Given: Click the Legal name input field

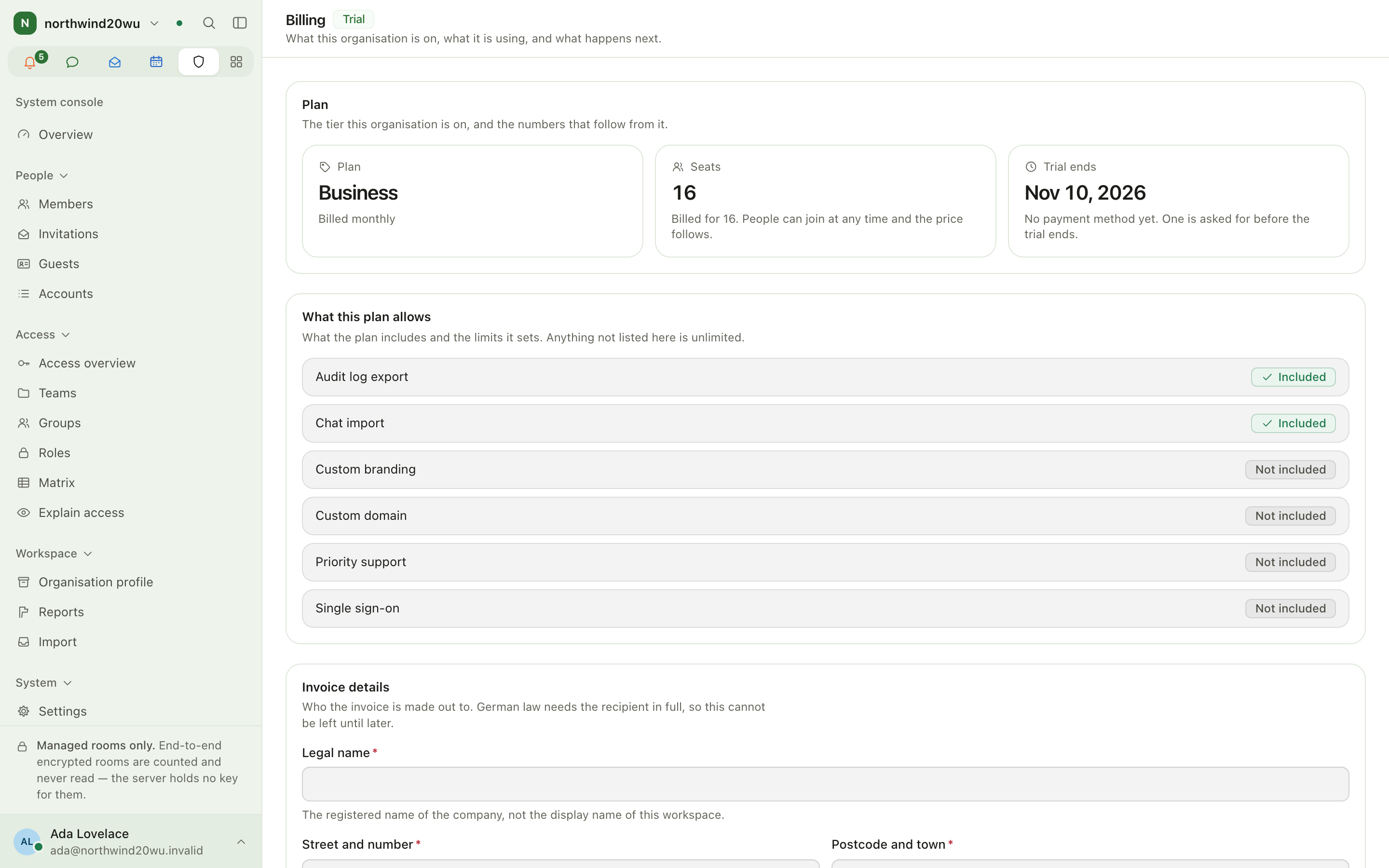Looking at the screenshot, I should tap(825, 784).
